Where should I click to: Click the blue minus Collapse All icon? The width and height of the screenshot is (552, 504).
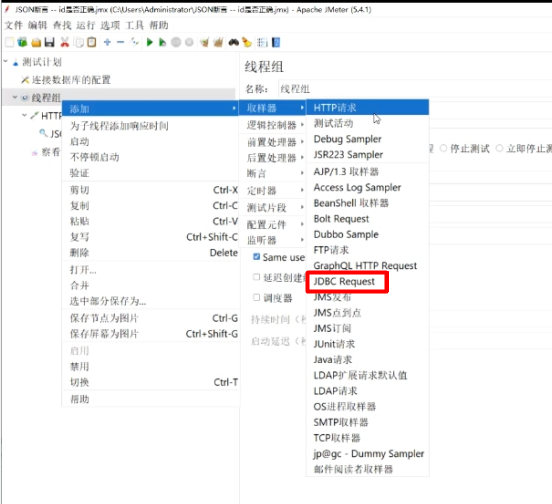pyautogui.click(x=120, y=43)
